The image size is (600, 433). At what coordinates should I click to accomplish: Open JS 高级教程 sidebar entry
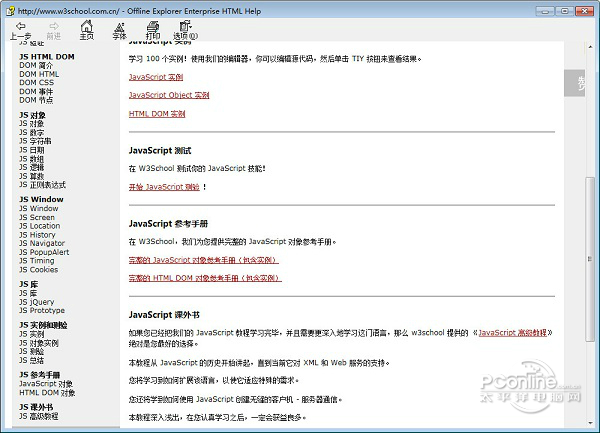pyautogui.click(x=39, y=416)
